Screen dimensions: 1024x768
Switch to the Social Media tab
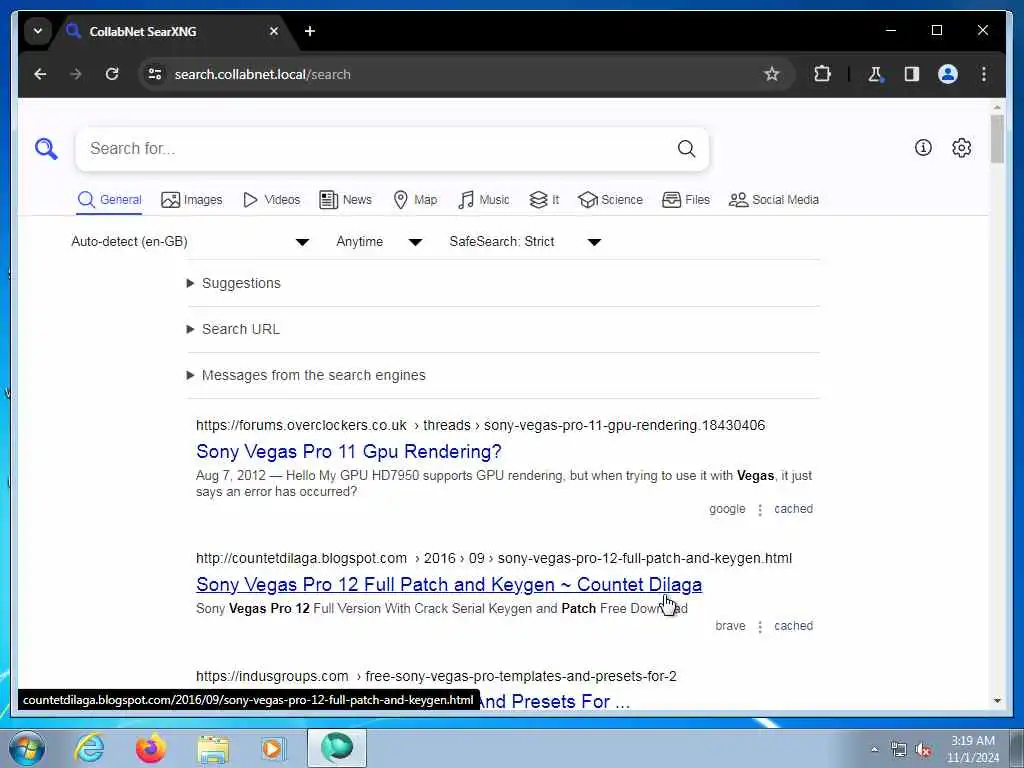pos(773,200)
